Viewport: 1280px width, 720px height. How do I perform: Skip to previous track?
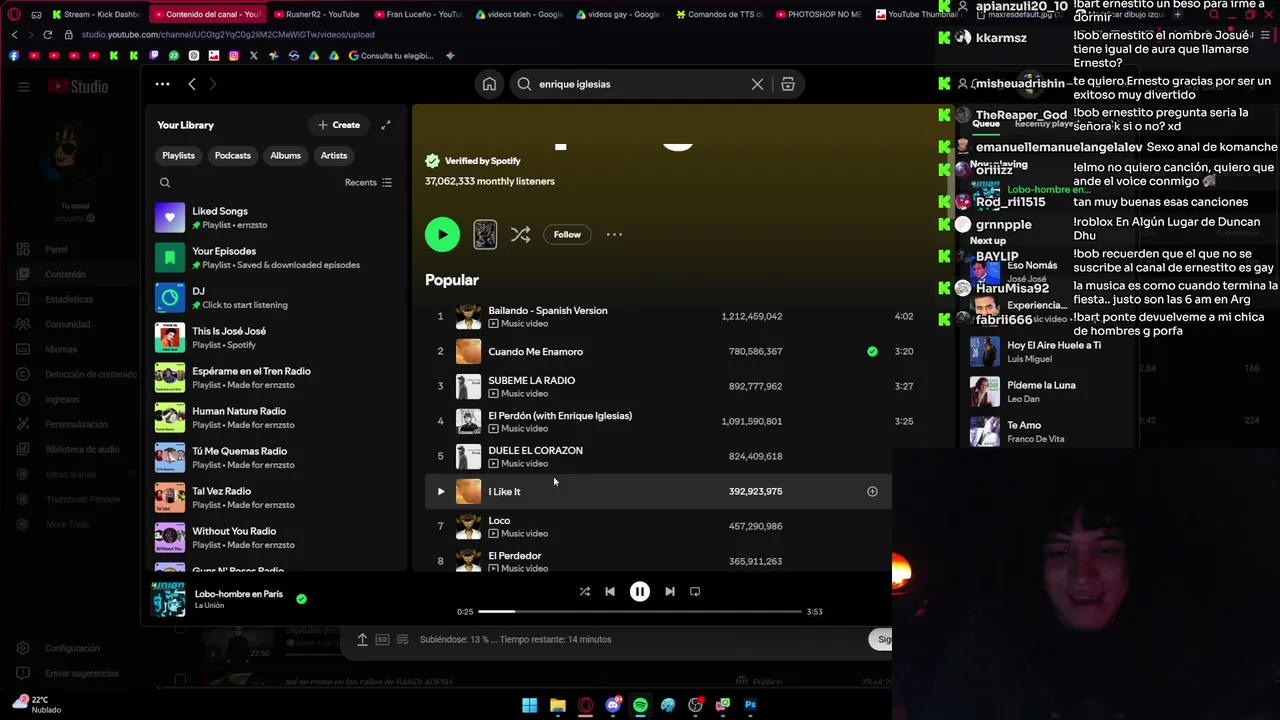[x=610, y=591]
